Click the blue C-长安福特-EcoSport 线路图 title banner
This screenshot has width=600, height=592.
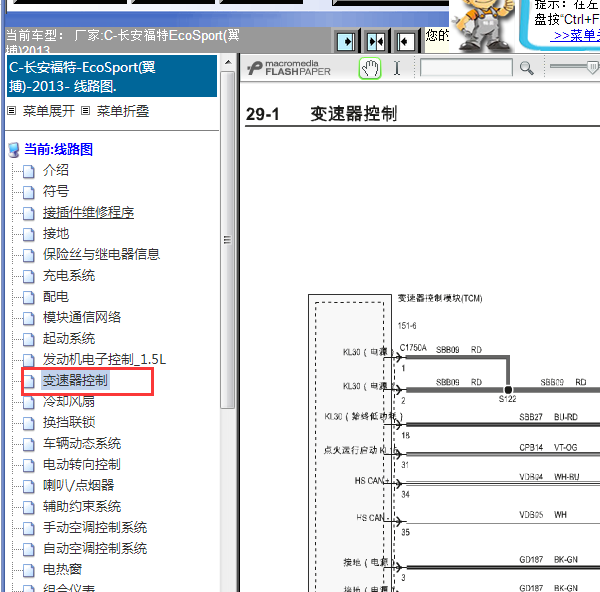(112, 76)
